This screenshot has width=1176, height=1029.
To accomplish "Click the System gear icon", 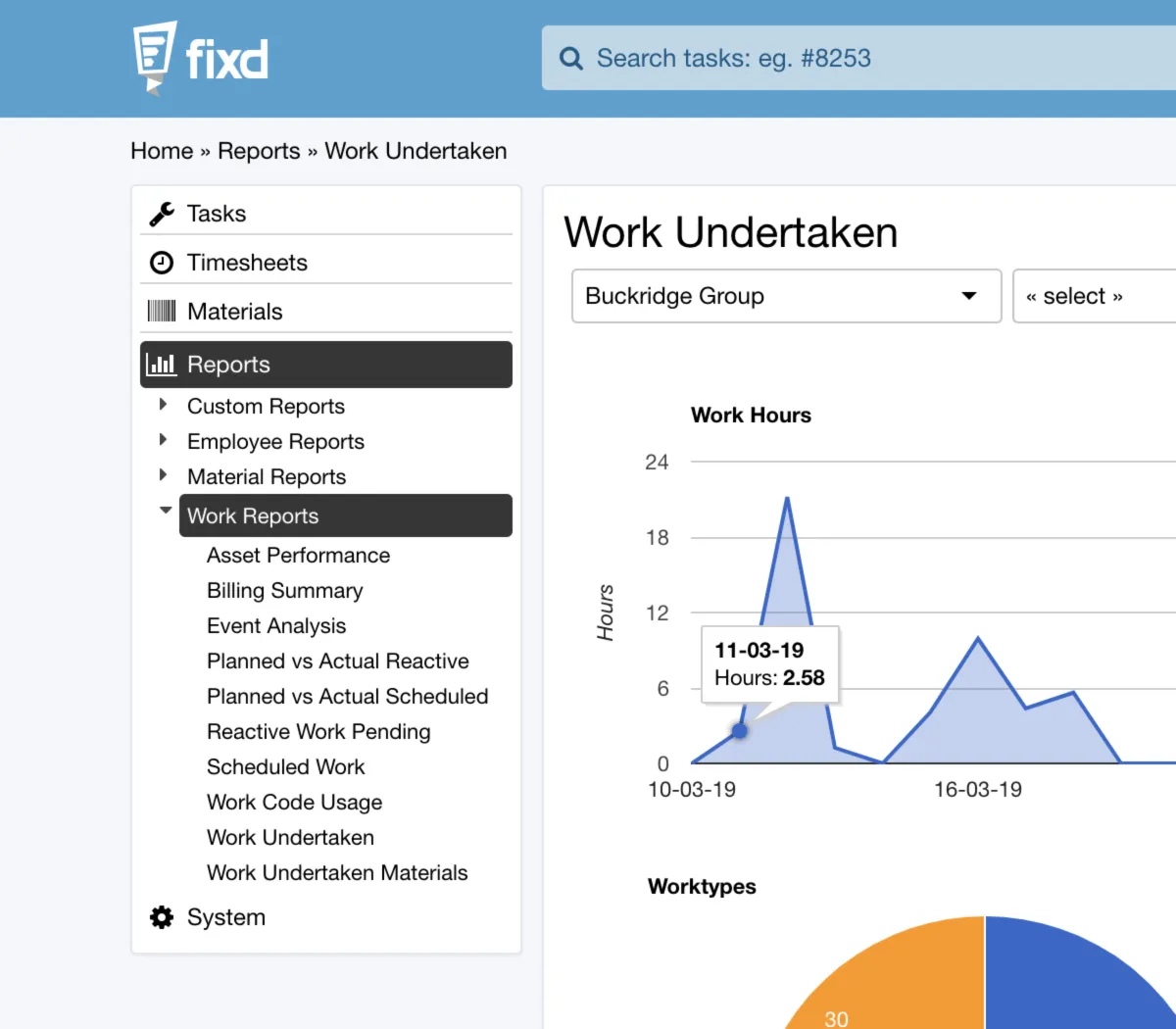I will pos(162,917).
